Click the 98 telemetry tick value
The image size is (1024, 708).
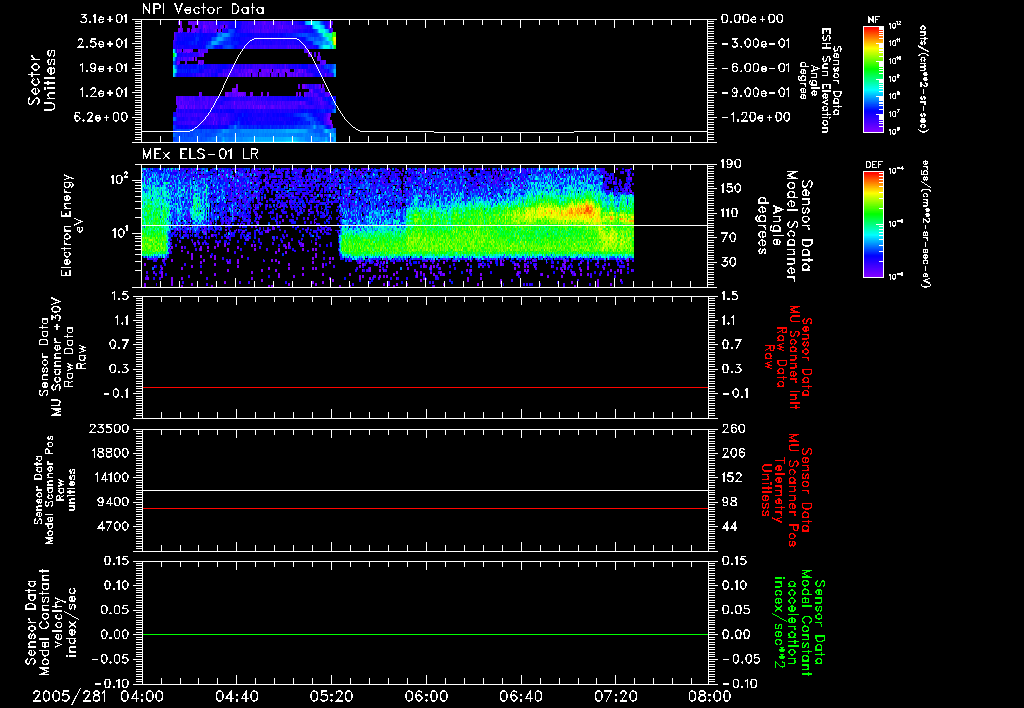click(729, 502)
